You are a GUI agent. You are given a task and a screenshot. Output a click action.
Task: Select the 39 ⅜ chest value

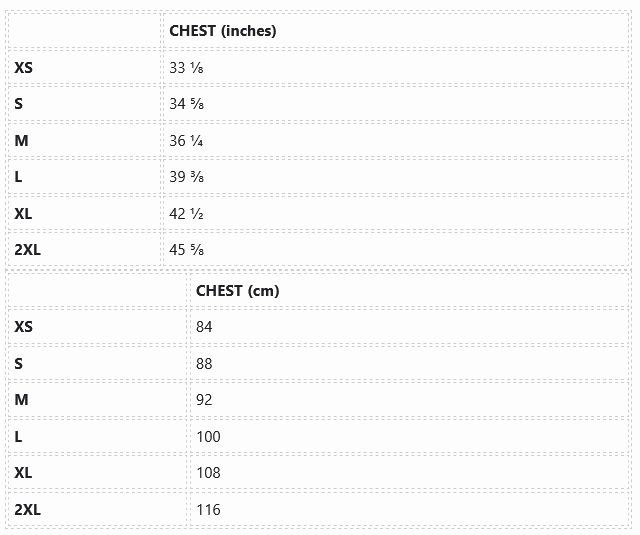pos(187,177)
